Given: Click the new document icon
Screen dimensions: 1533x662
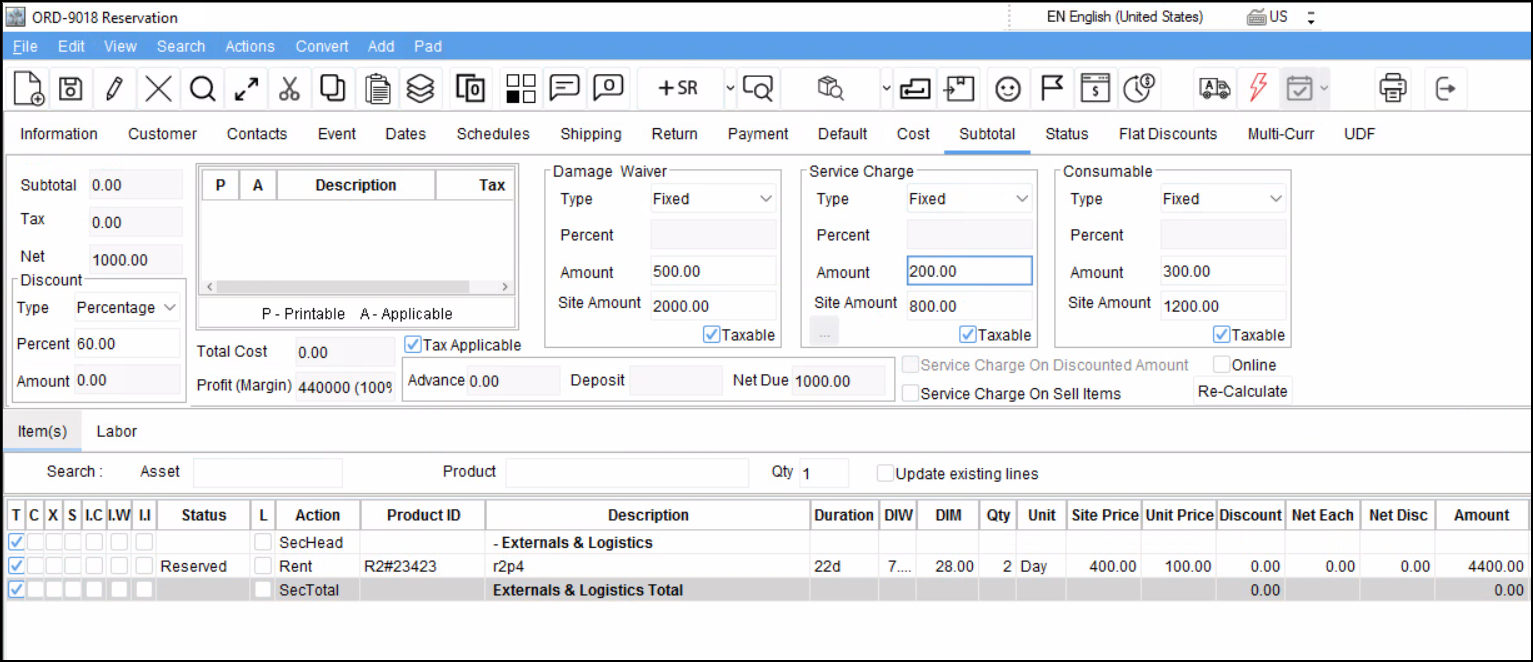Looking at the screenshot, I should [28, 88].
